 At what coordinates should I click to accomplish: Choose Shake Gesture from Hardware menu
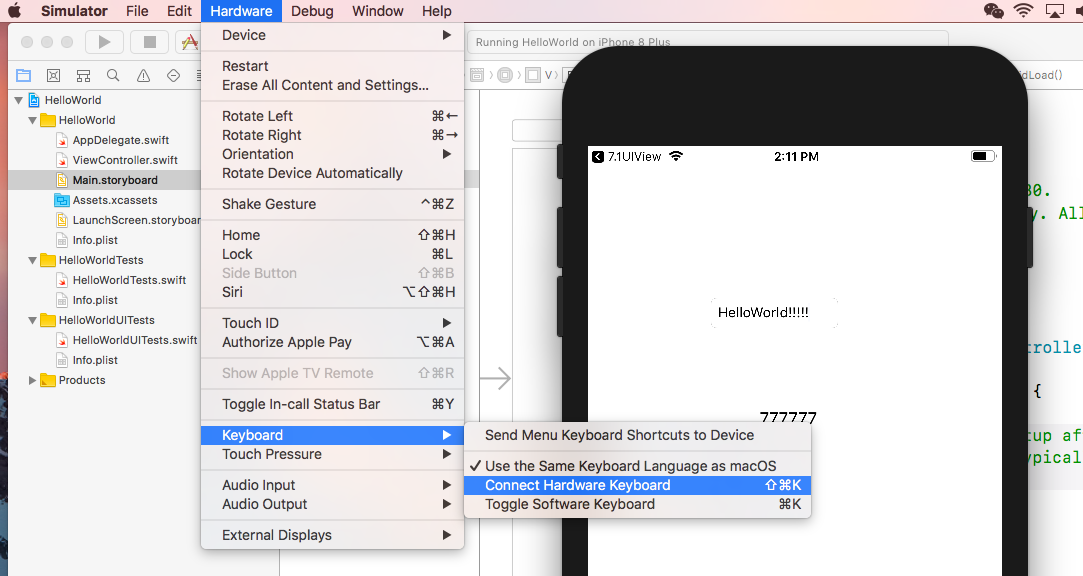269,204
